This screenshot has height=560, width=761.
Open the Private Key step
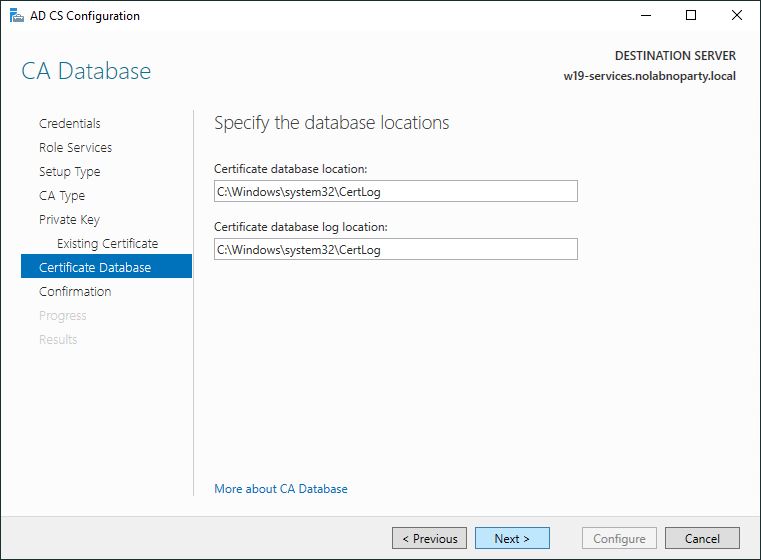point(69,220)
